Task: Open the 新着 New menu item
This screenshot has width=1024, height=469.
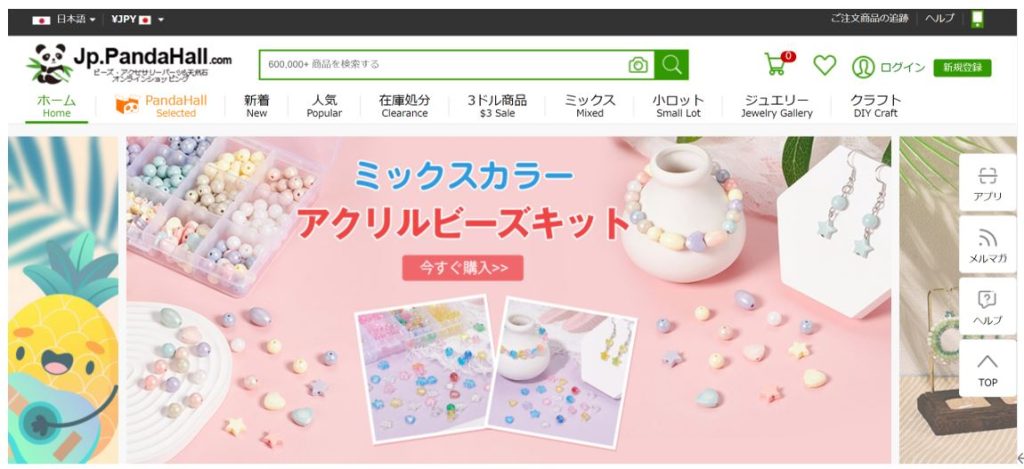Action: [257, 106]
